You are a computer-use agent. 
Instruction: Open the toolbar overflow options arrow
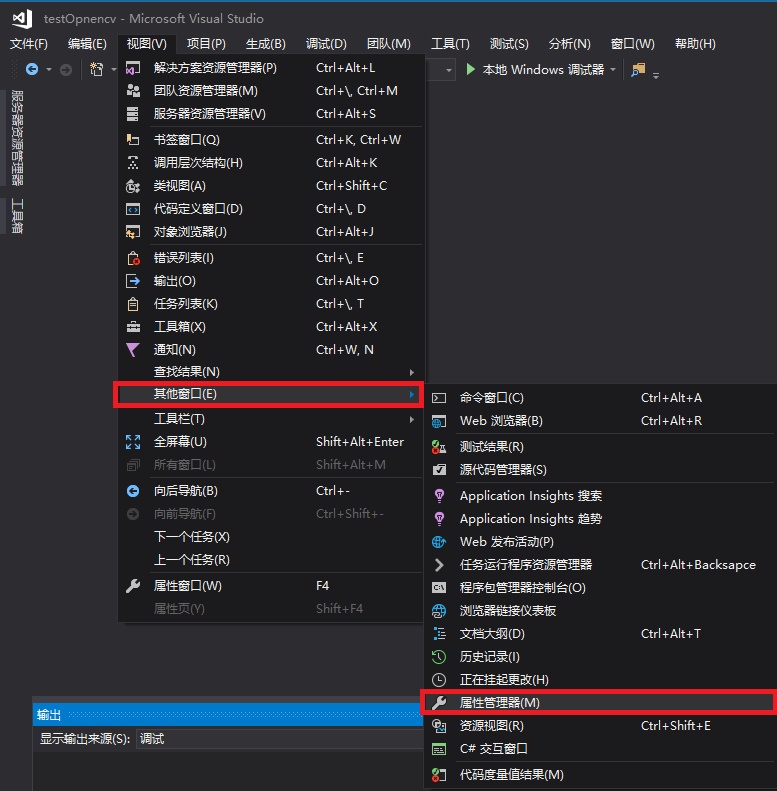(656, 76)
